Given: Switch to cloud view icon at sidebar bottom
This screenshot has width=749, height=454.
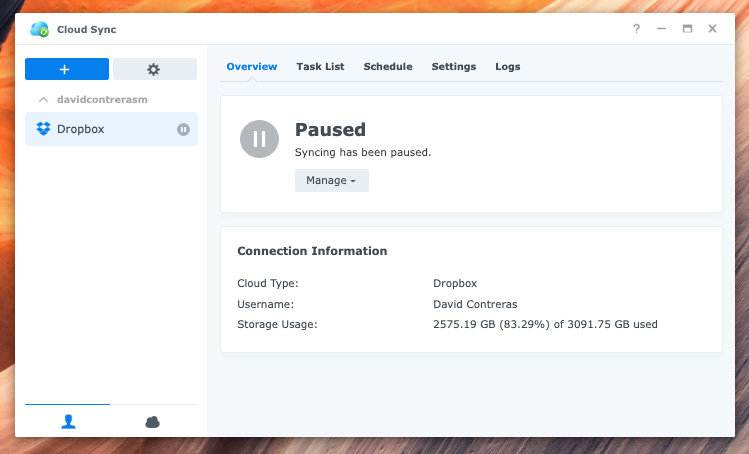Looking at the screenshot, I should click(152, 422).
